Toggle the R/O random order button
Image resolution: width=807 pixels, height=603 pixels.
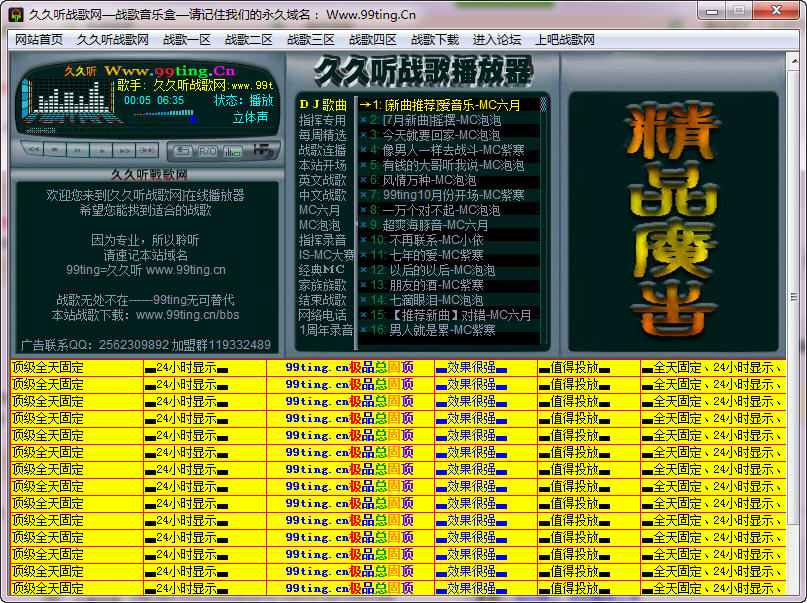[x=208, y=151]
